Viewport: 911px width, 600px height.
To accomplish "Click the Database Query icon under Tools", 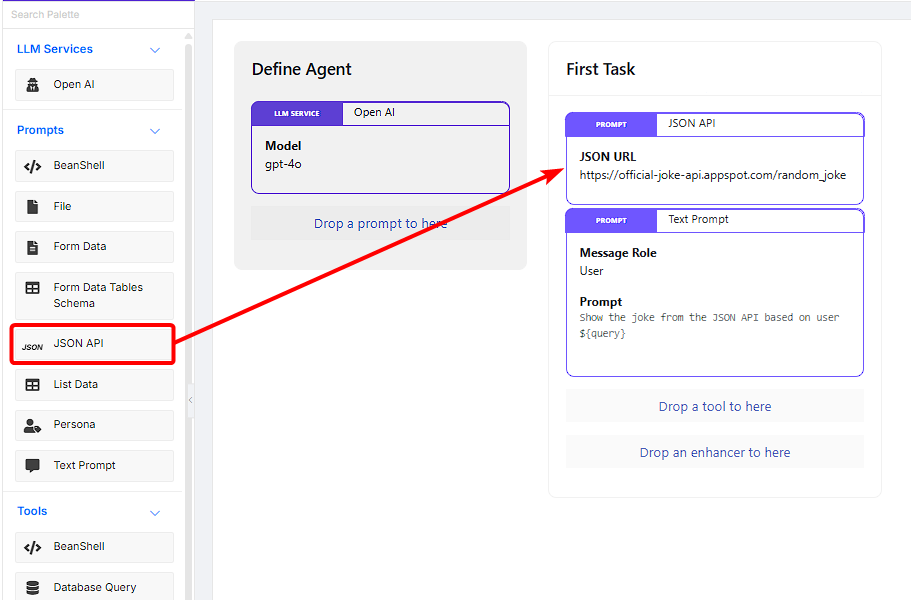I will [33, 588].
